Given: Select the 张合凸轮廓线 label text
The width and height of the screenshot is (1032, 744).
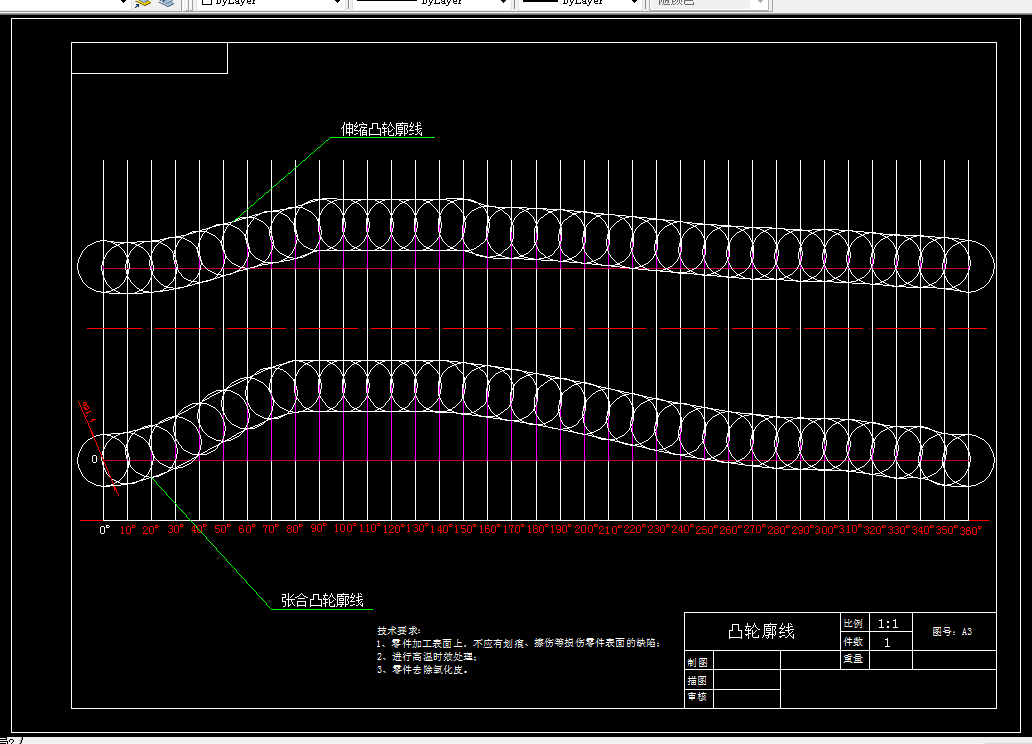Looking at the screenshot, I should [x=322, y=600].
